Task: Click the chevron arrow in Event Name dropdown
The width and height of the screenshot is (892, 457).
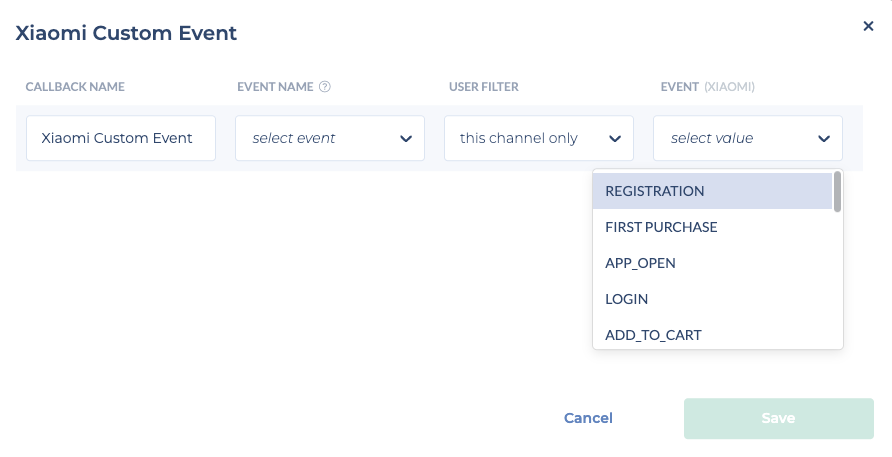Action: click(x=406, y=139)
